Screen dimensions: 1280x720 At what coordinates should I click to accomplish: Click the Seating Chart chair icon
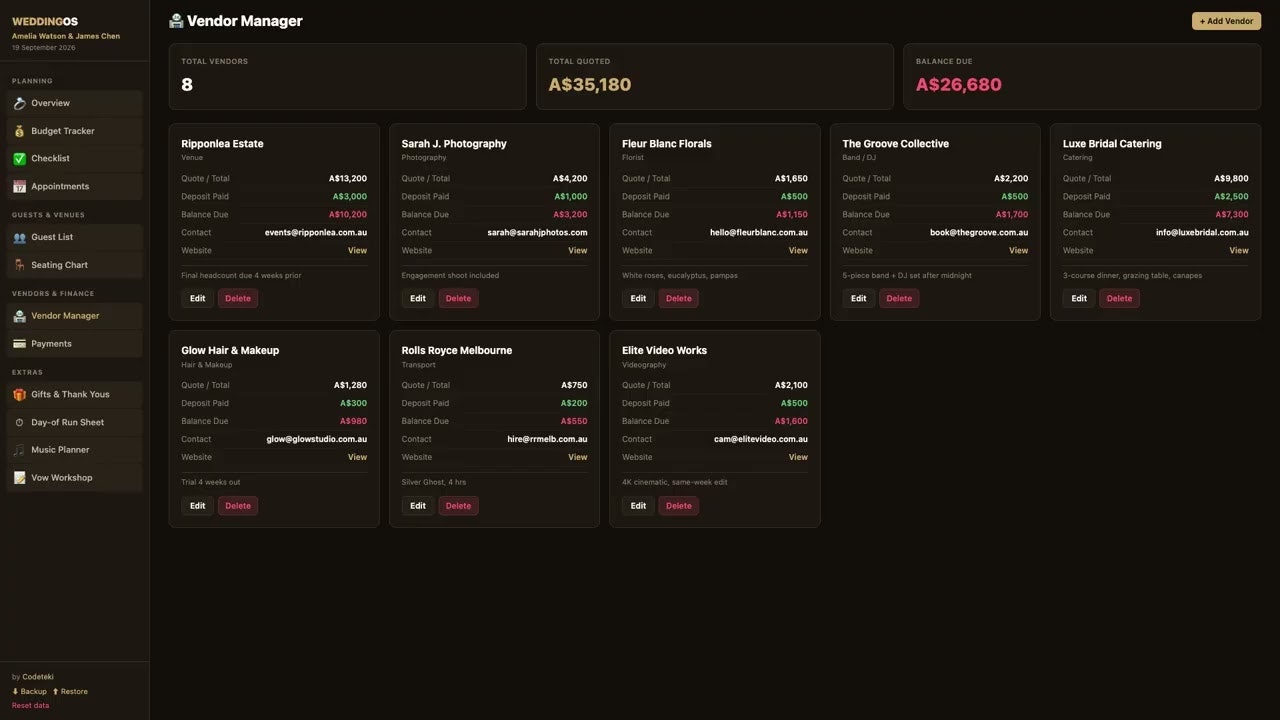(x=19, y=265)
